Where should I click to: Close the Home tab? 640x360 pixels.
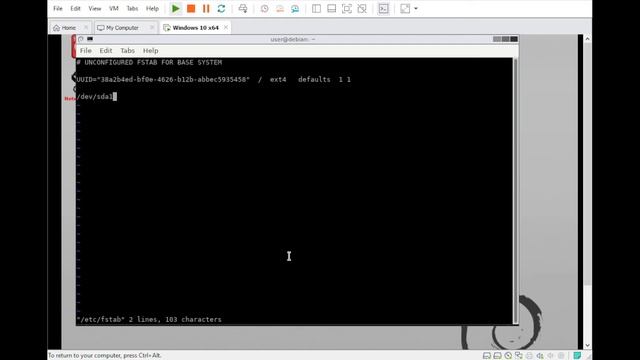point(86,27)
